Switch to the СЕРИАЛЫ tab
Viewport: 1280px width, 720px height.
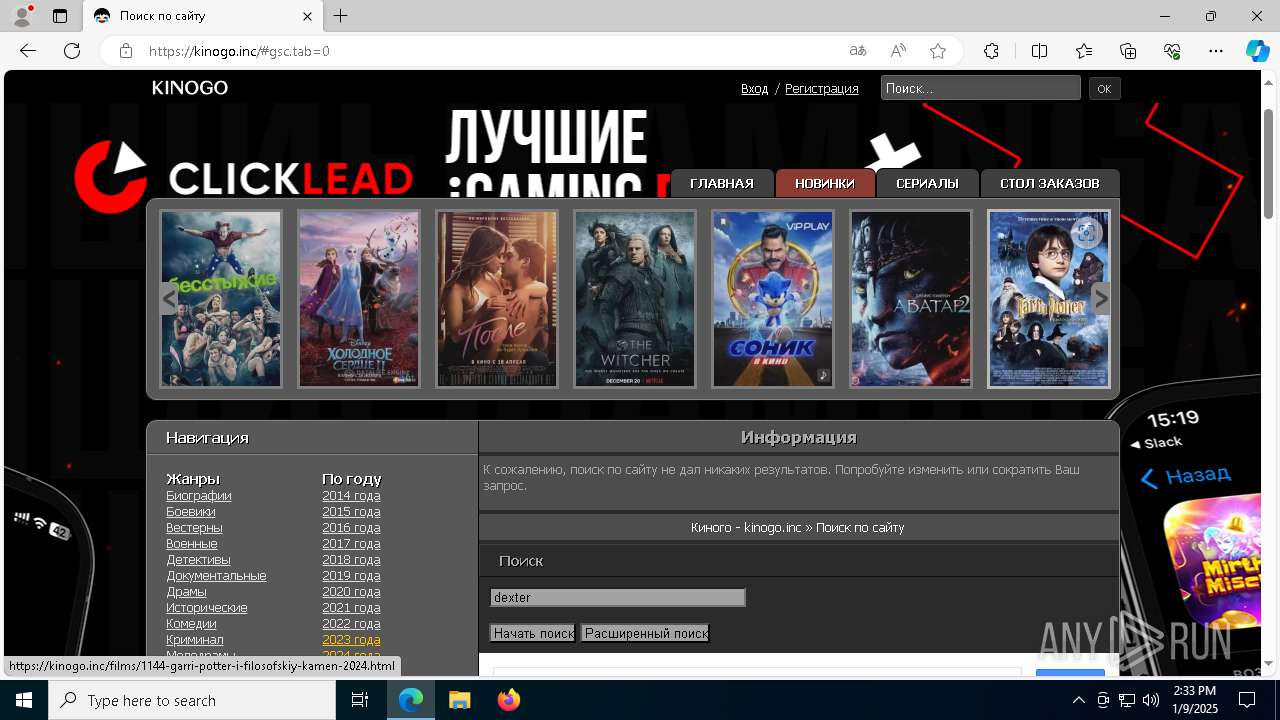click(927, 183)
